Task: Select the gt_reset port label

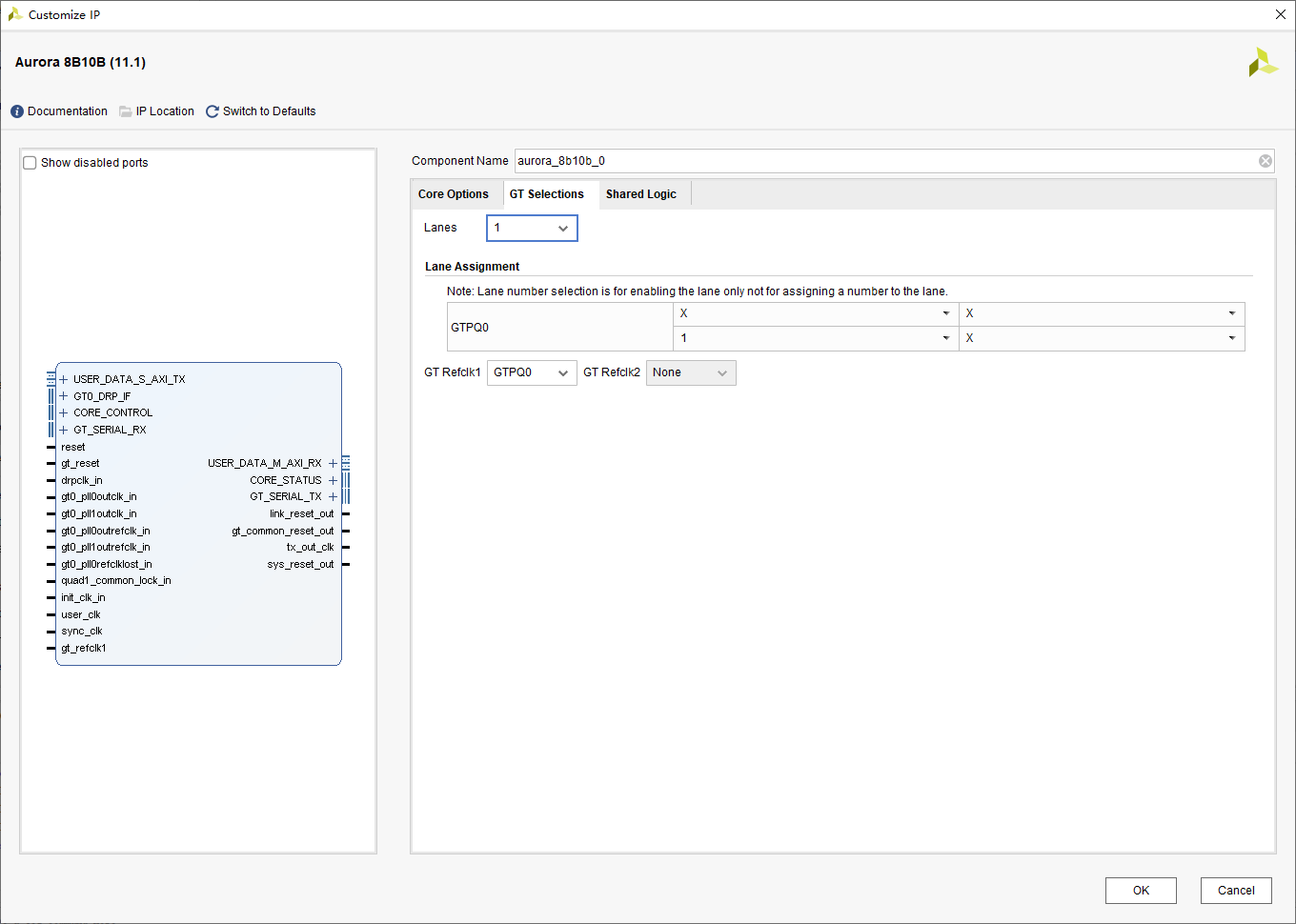Action: (x=80, y=463)
